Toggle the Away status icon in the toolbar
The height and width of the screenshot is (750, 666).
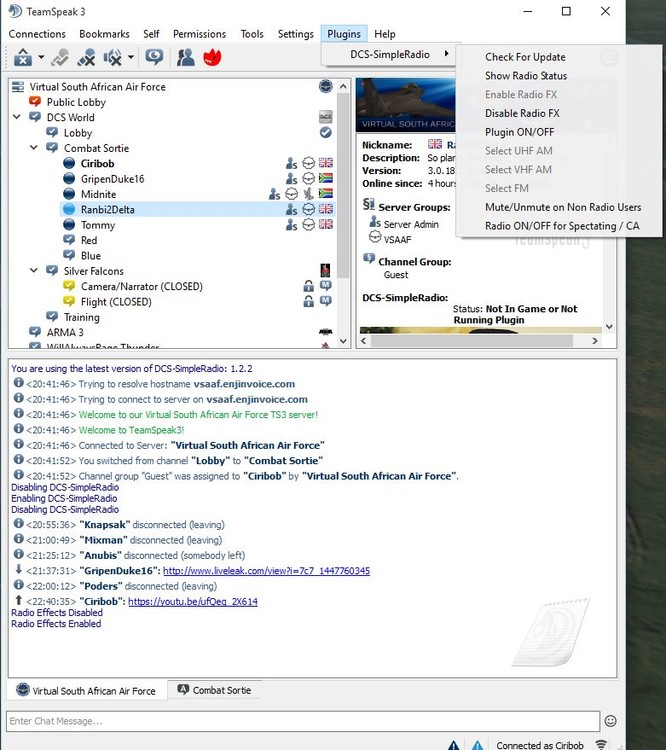[x=154, y=57]
